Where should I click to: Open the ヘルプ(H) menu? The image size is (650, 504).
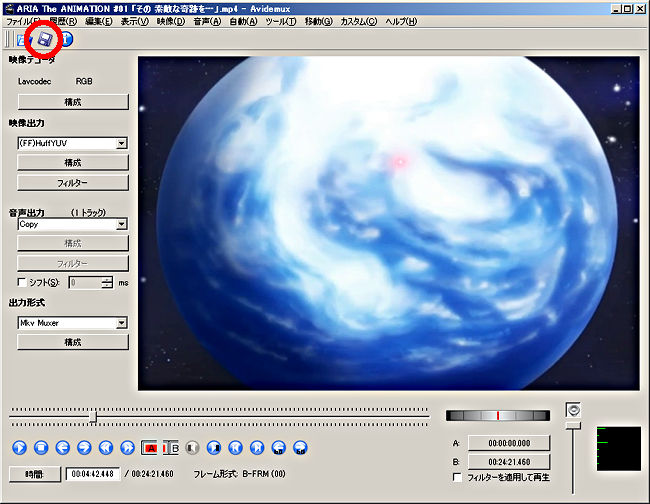click(x=401, y=22)
